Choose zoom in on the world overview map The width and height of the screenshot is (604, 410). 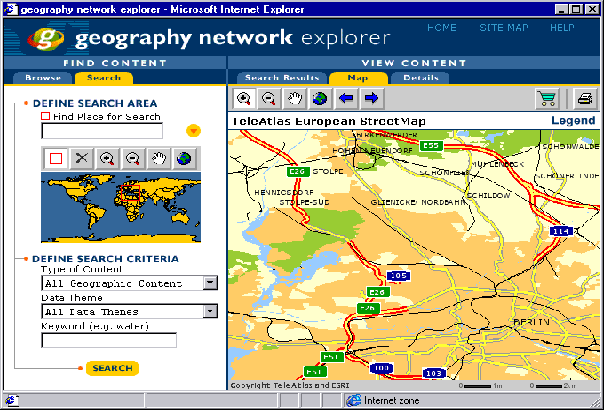(107, 158)
